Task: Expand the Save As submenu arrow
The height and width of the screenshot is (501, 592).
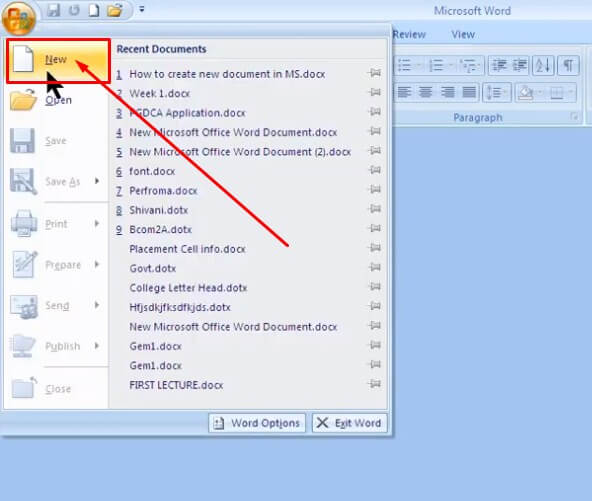Action: tap(97, 181)
